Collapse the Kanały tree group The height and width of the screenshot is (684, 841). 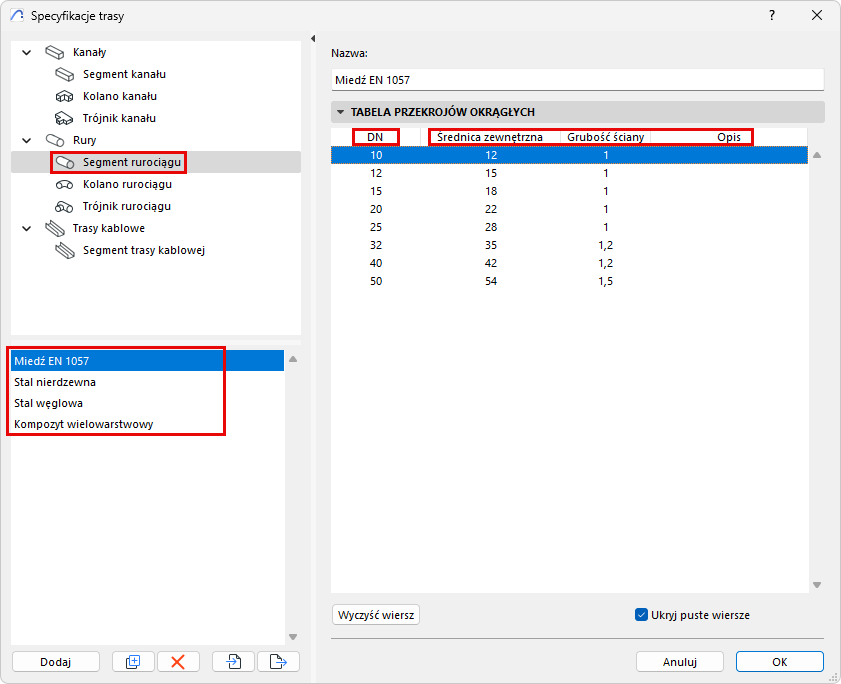click(x=26, y=53)
